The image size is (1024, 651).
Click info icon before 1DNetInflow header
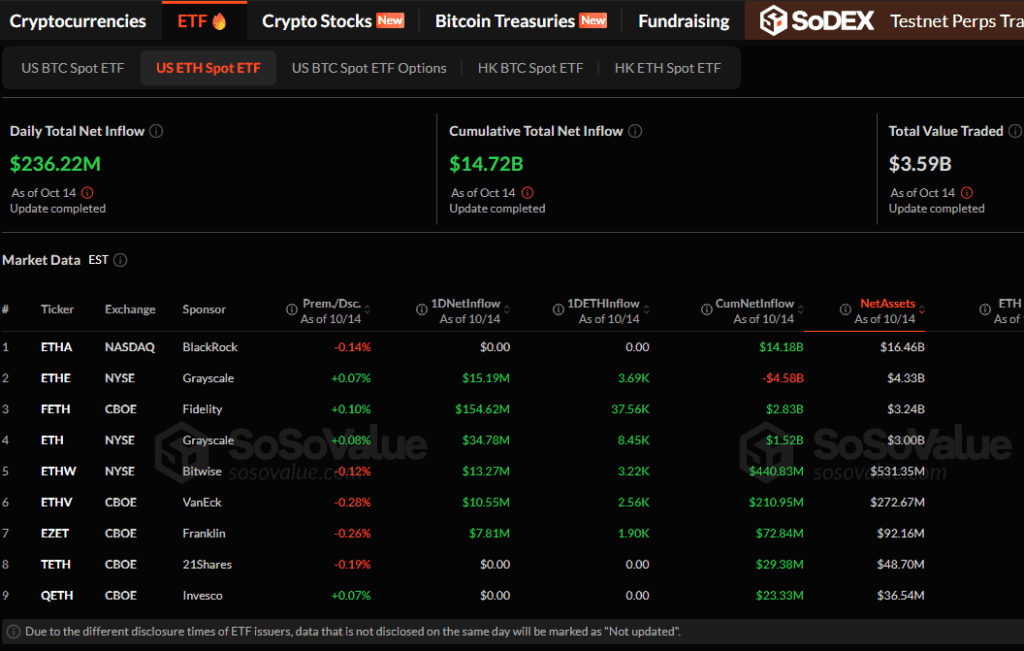point(421,310)
